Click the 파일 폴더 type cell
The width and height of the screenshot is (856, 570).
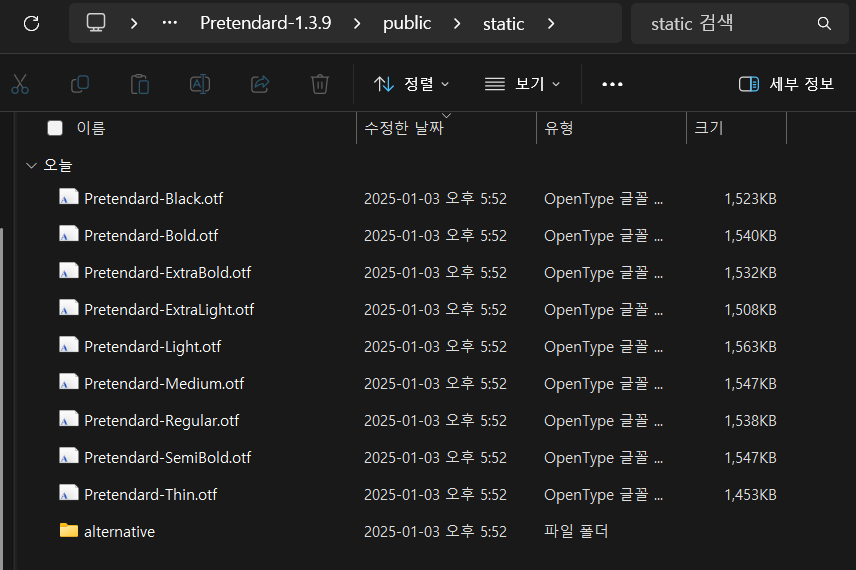tap(576, 531)
